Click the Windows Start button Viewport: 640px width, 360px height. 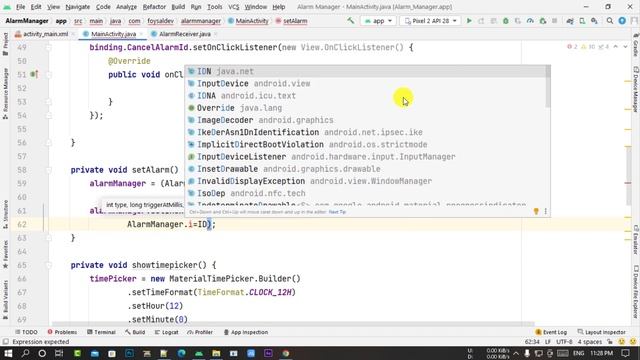(x=8, y=353)
